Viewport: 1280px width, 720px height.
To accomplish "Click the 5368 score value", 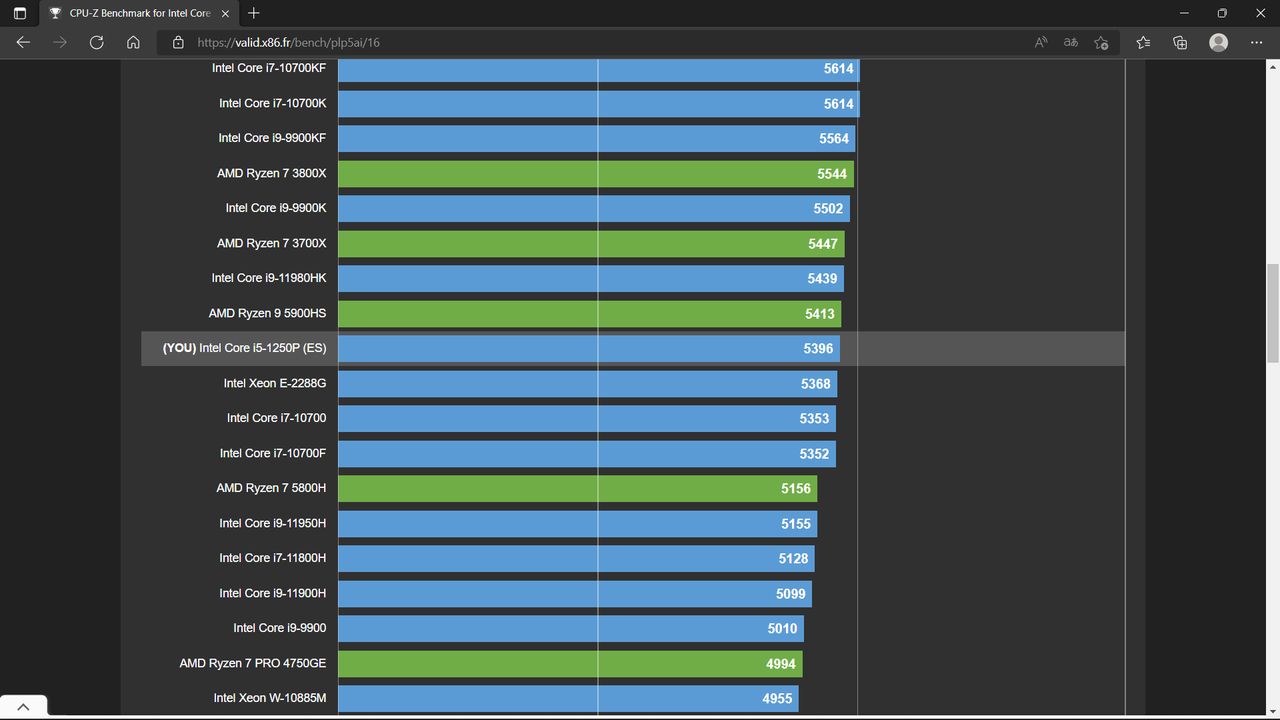I will click(x=816, y=384).
